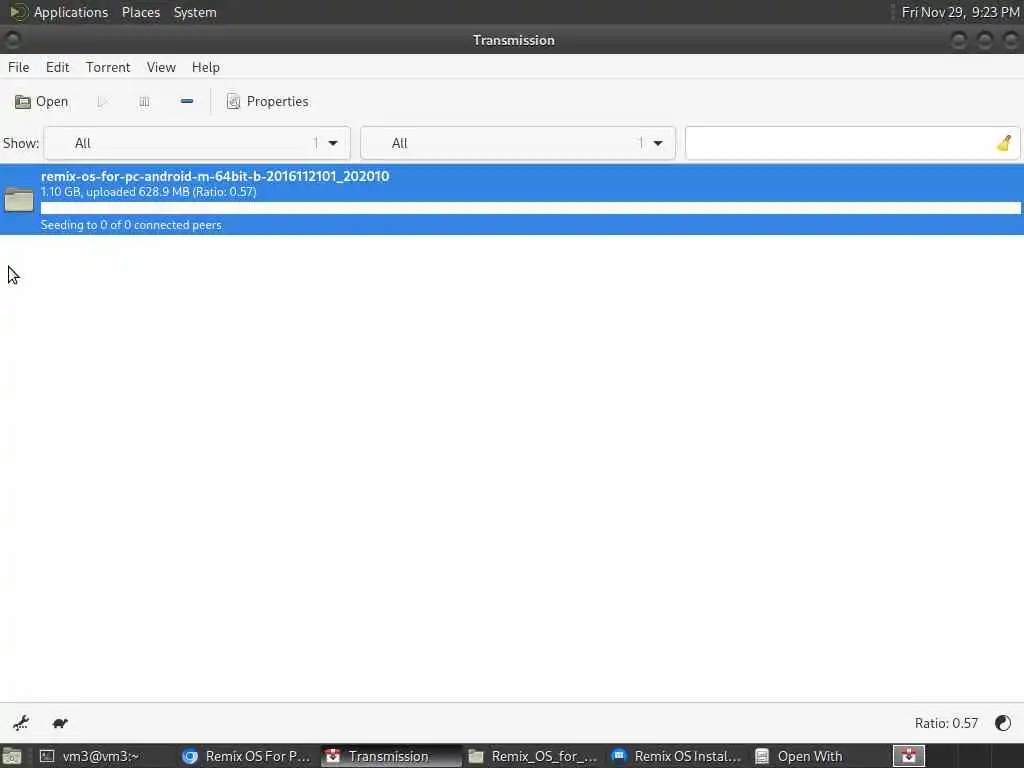Open the Places panel menu
1024x768 pixels.
tap(140, 12)
